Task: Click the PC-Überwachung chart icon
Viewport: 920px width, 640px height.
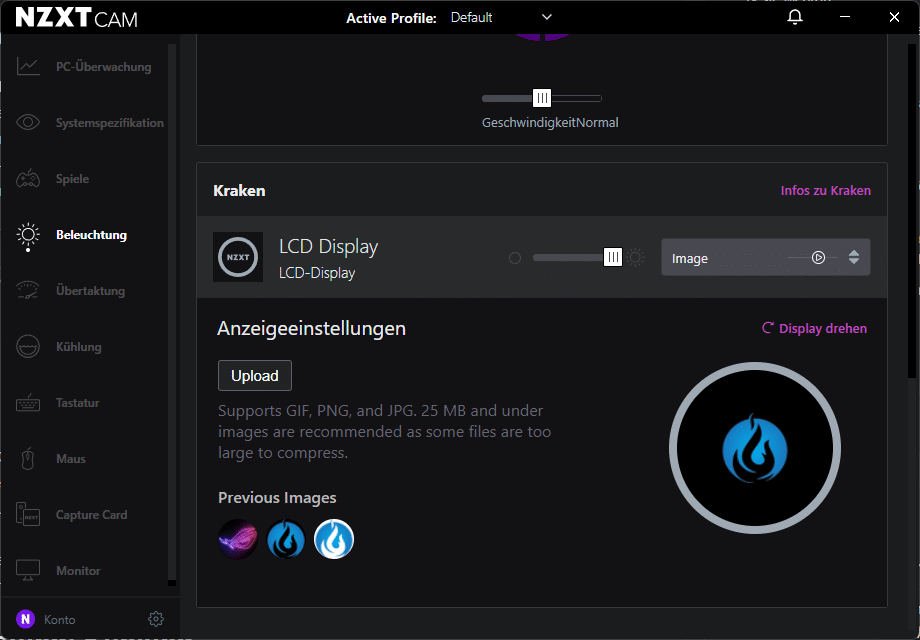Action: tap(28, 67)
